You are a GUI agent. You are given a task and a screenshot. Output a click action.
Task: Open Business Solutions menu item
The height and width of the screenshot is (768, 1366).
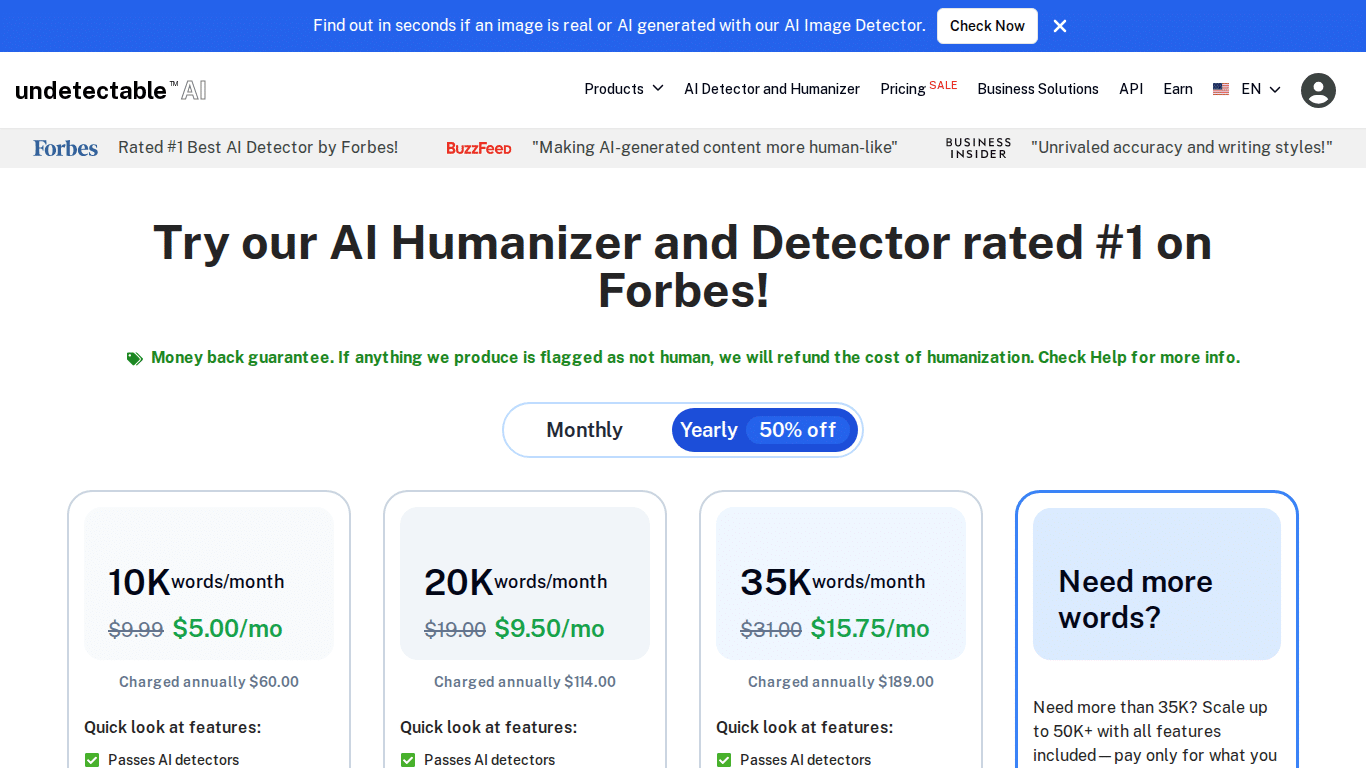(1038, 89)
